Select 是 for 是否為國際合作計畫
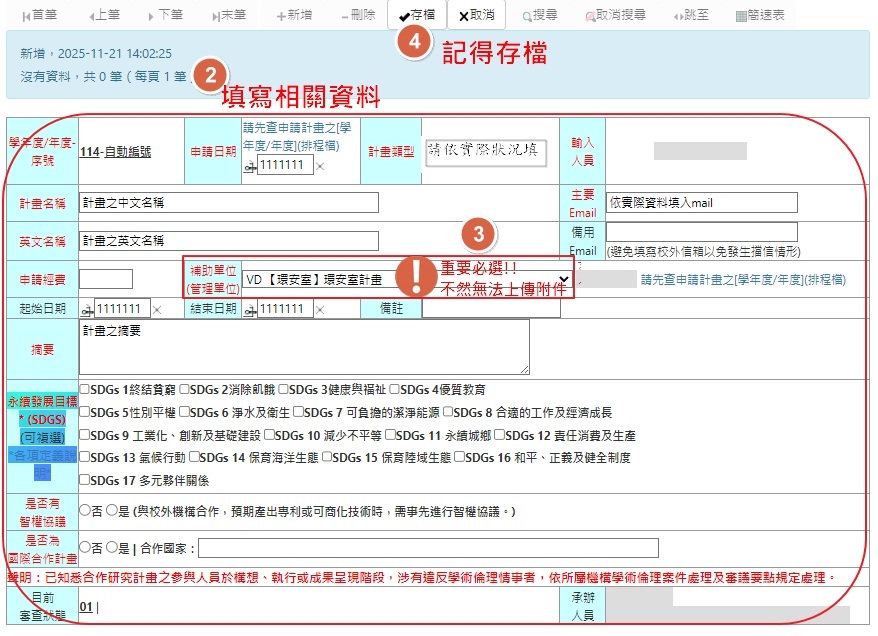This screenshot has height=636, width=878. (x=112, y=548)
